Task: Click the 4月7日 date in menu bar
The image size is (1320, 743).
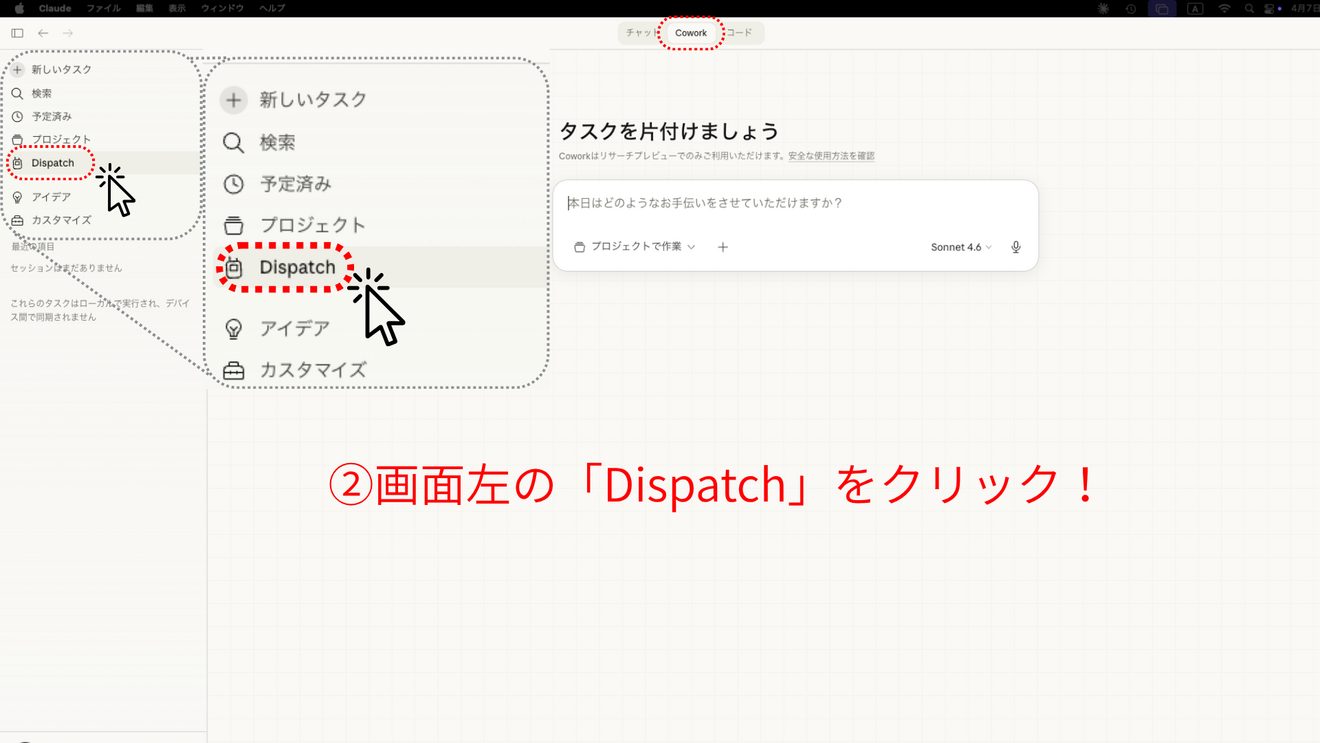Action: pyautogui.click(x=1305, y=8)
